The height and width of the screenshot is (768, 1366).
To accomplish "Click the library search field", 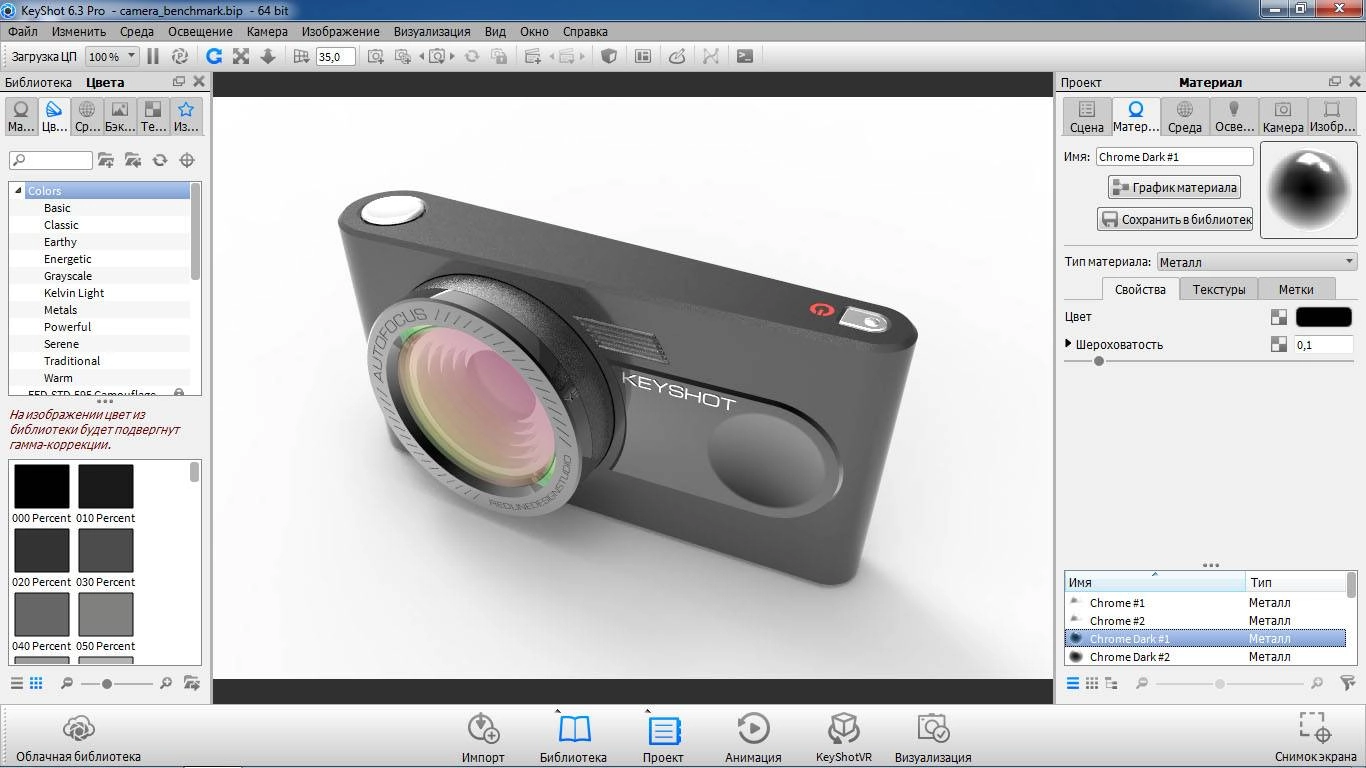I will coord(51,160).
